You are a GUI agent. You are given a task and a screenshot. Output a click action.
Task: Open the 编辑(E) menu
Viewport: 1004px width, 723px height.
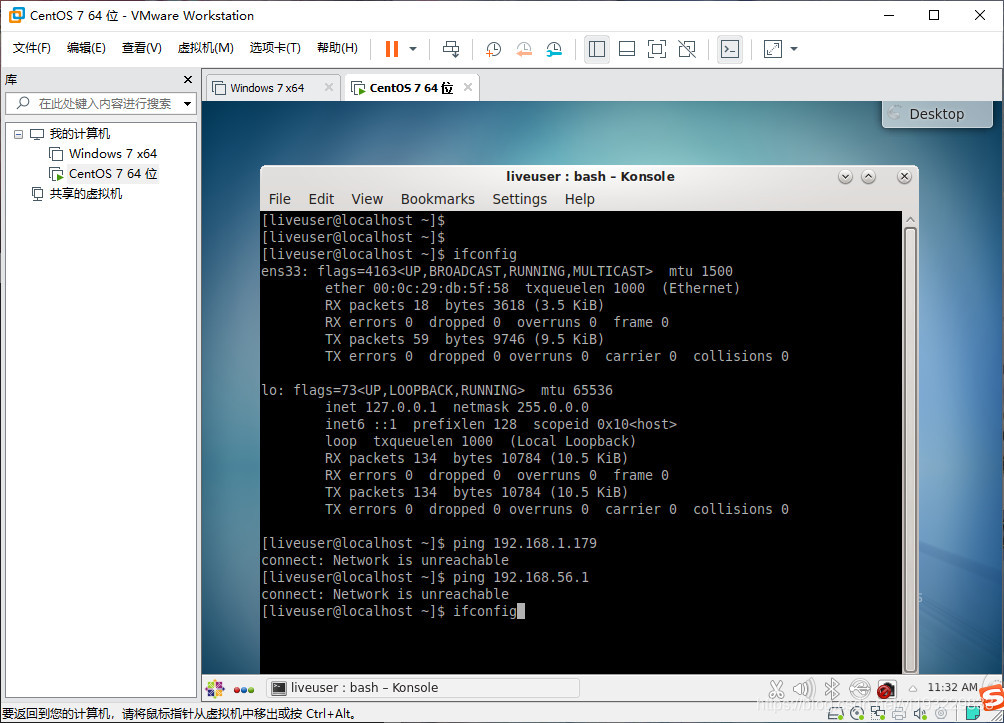(x=86, y=48)
